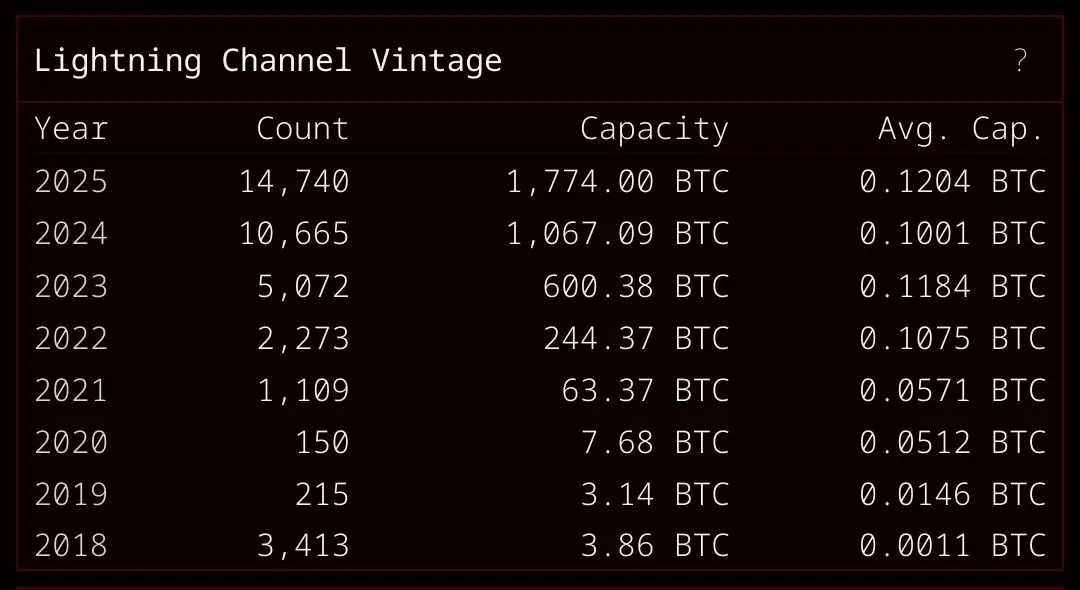
Task: Click the 2023 year cell
Action: (x=71, y=286)
